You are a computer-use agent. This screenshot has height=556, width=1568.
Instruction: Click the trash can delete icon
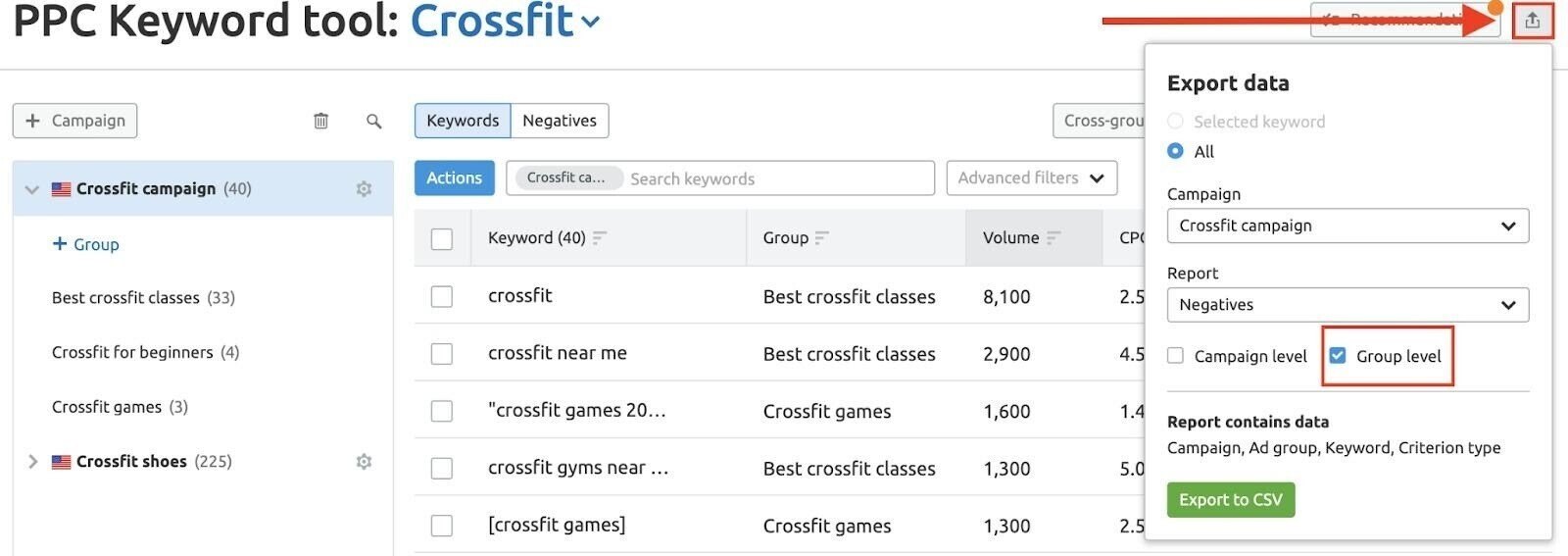coord(320,121)
